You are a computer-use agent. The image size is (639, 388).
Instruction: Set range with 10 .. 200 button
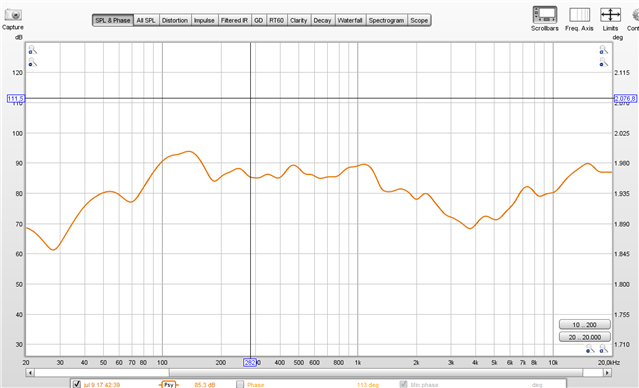(584, 324)
